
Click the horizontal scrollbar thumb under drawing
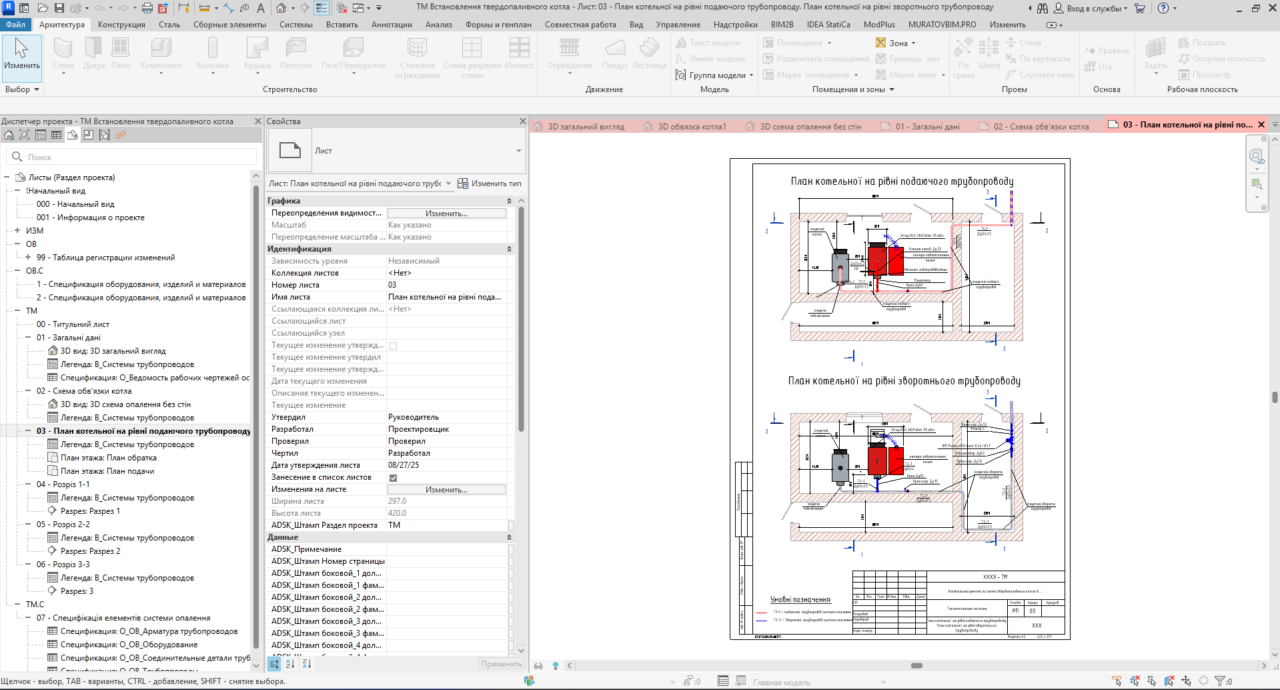[x=915, y=665]
